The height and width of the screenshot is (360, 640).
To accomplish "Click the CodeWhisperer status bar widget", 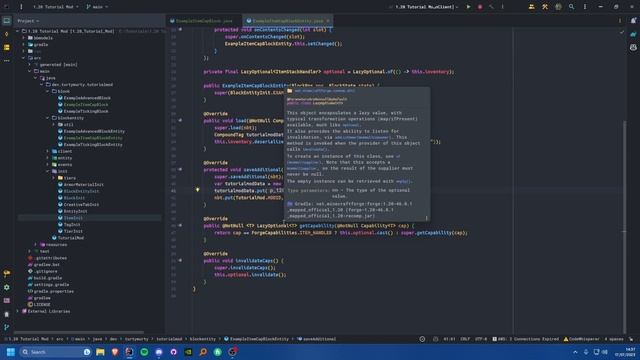I will pyautogui.click(x=581, y=339).
